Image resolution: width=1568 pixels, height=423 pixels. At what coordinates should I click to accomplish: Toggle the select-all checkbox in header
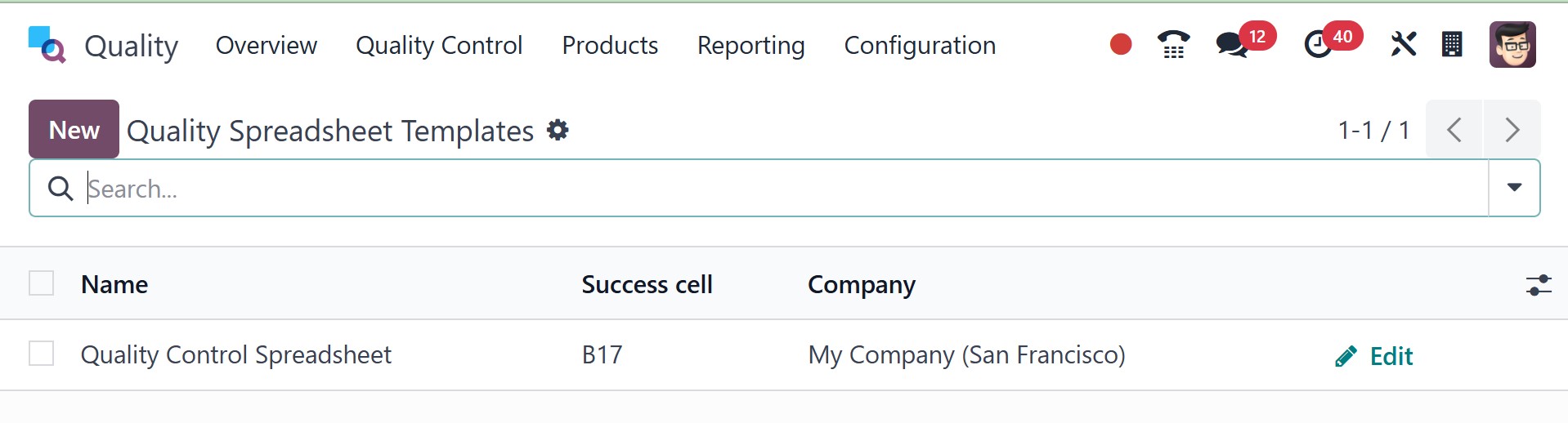click(x=41, y=283)
